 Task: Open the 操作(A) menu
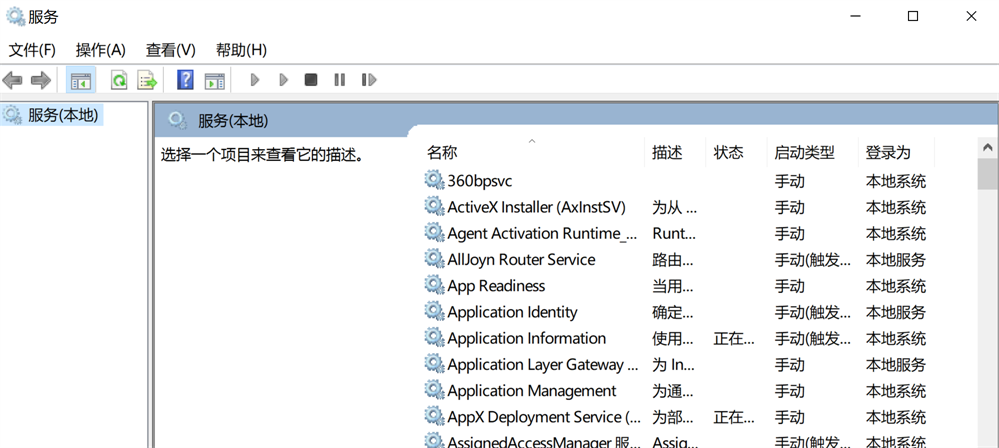[x=101, y=50]
